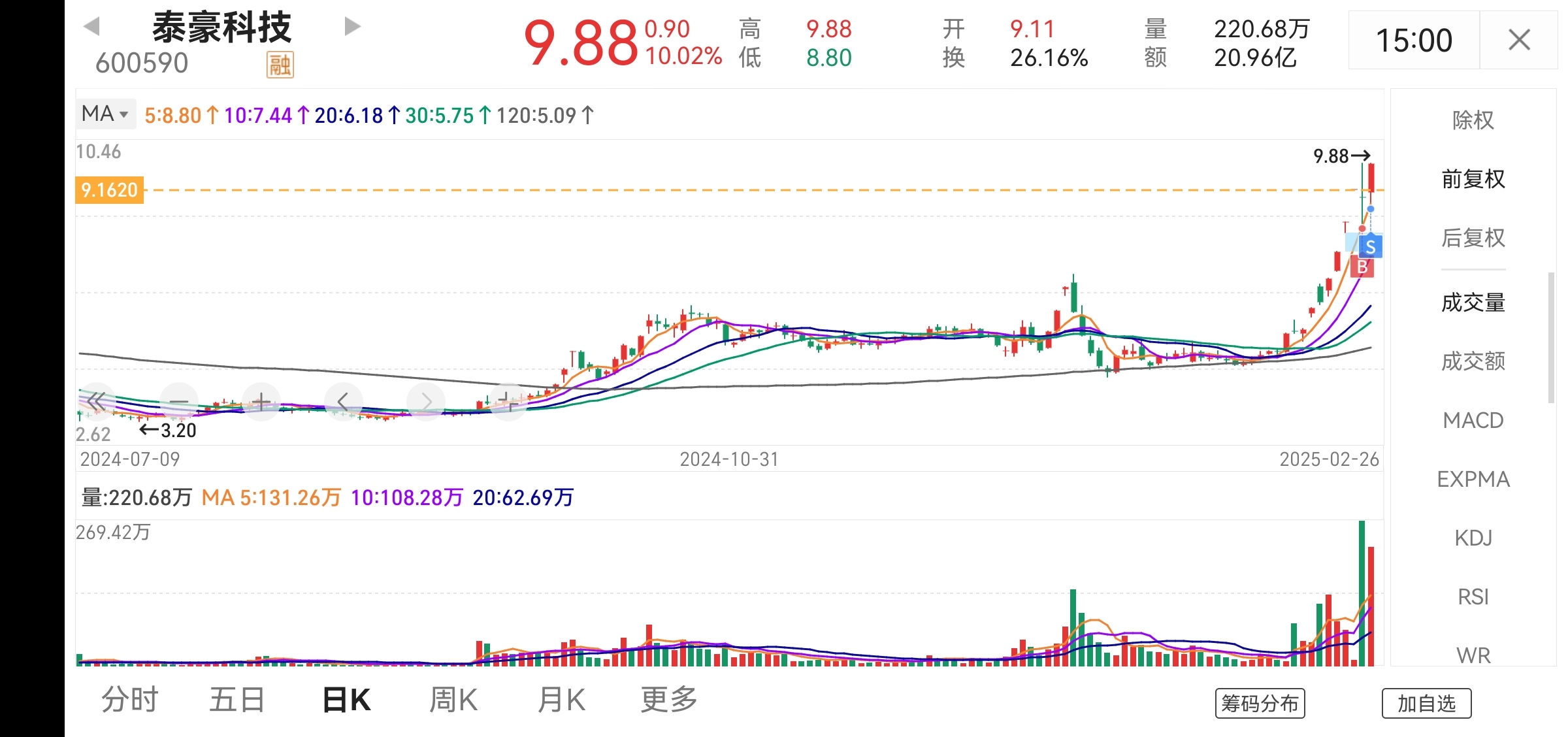Click the 筹码分布 chip distribution button
1568x737 pixels.
1260,704
